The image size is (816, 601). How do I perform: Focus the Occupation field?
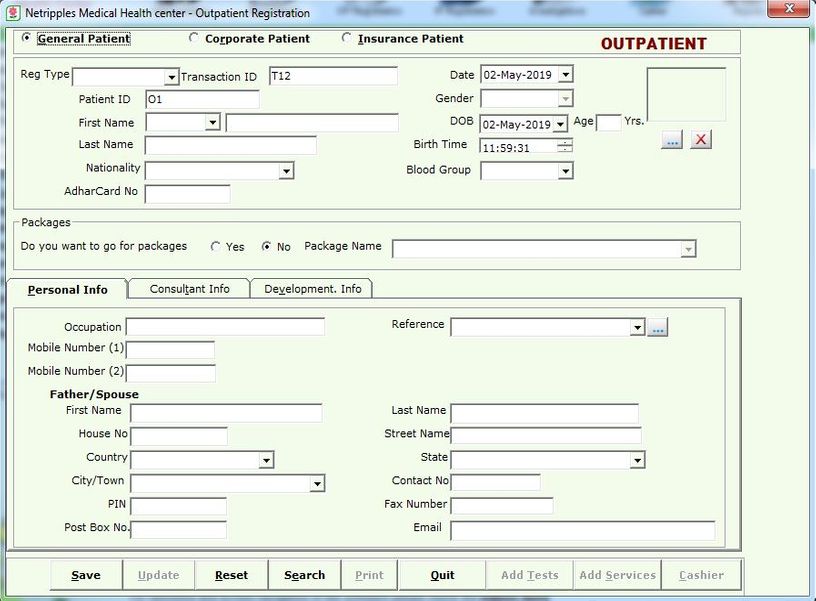tap(225, 327)
